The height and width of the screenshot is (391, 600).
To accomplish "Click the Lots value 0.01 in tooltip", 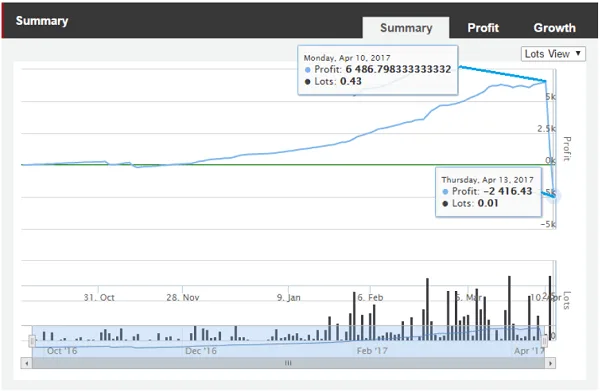I will pyautogui.click(x=488, y=203).
